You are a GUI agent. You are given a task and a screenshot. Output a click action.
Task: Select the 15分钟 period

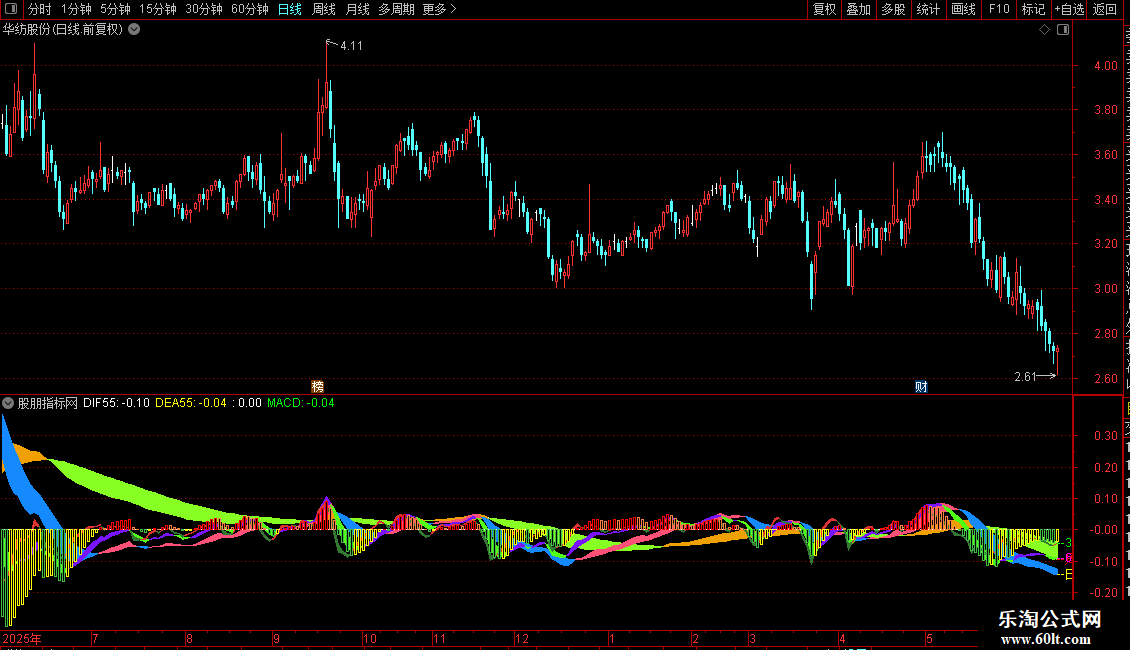click(158, 9)
